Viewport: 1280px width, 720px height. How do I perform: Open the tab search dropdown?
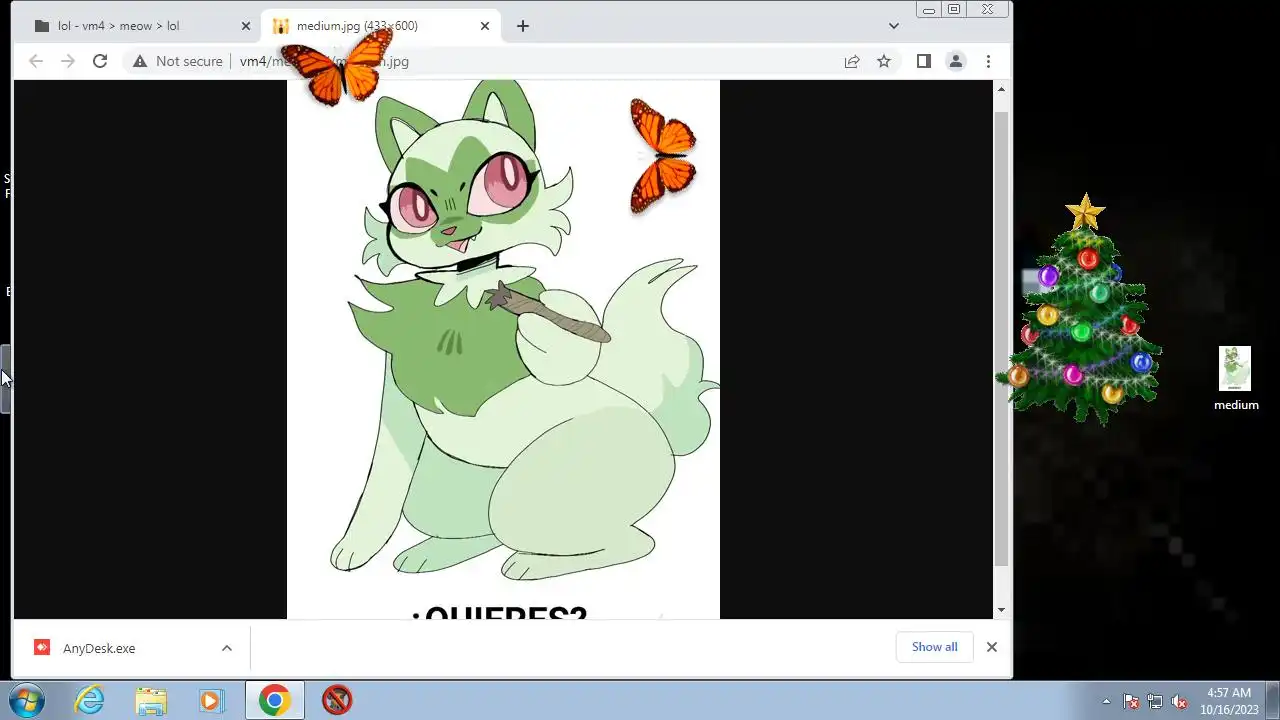[894, 26]
